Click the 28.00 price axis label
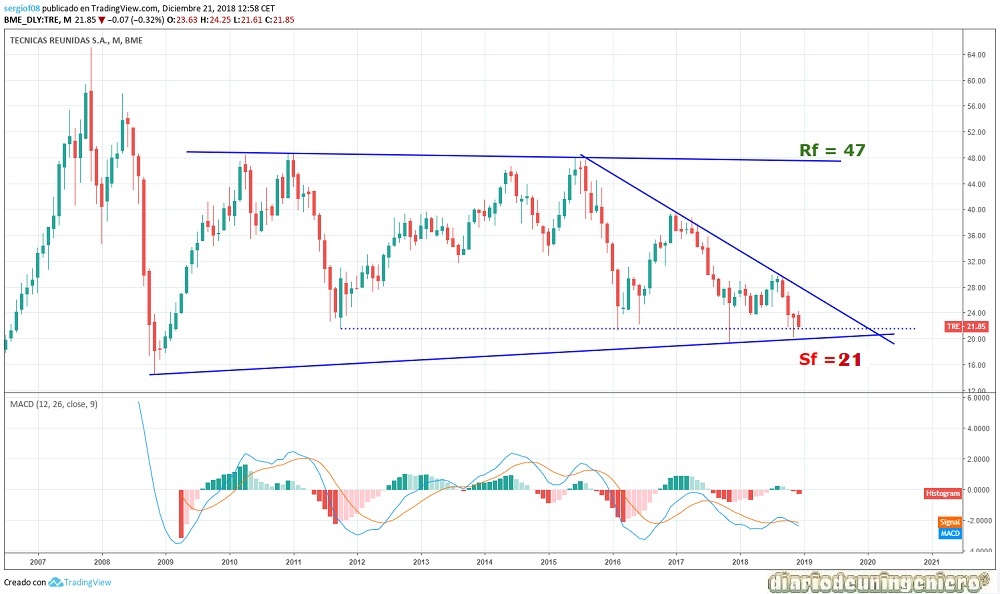Image resolution: width=1000 pixels, height=594 pixels. click(x=976, y=288)
